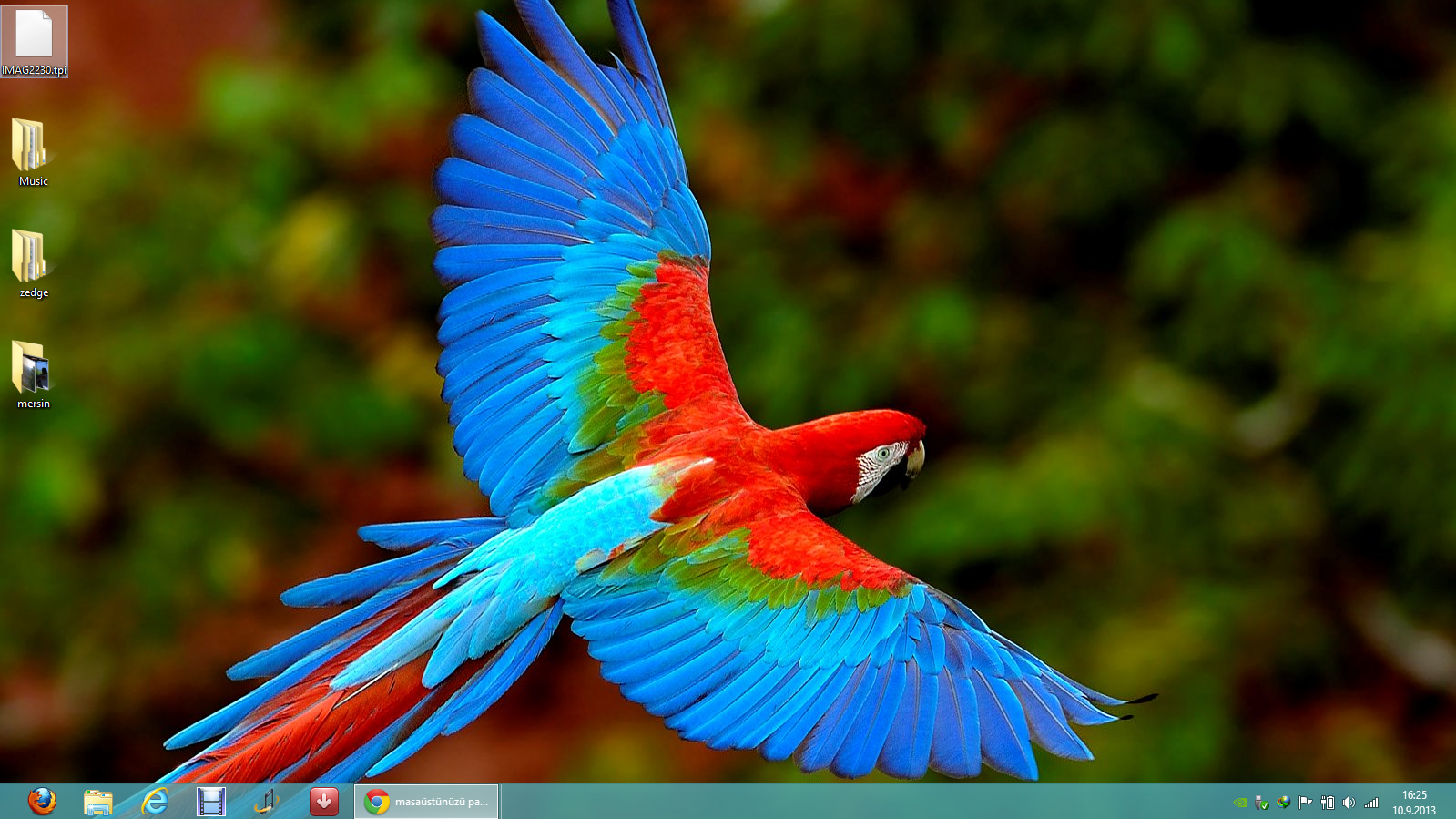This screenshot has height=819, width=1456.
Task: Click the Safely Remove Hardware tray icon
Action: 1262,803
